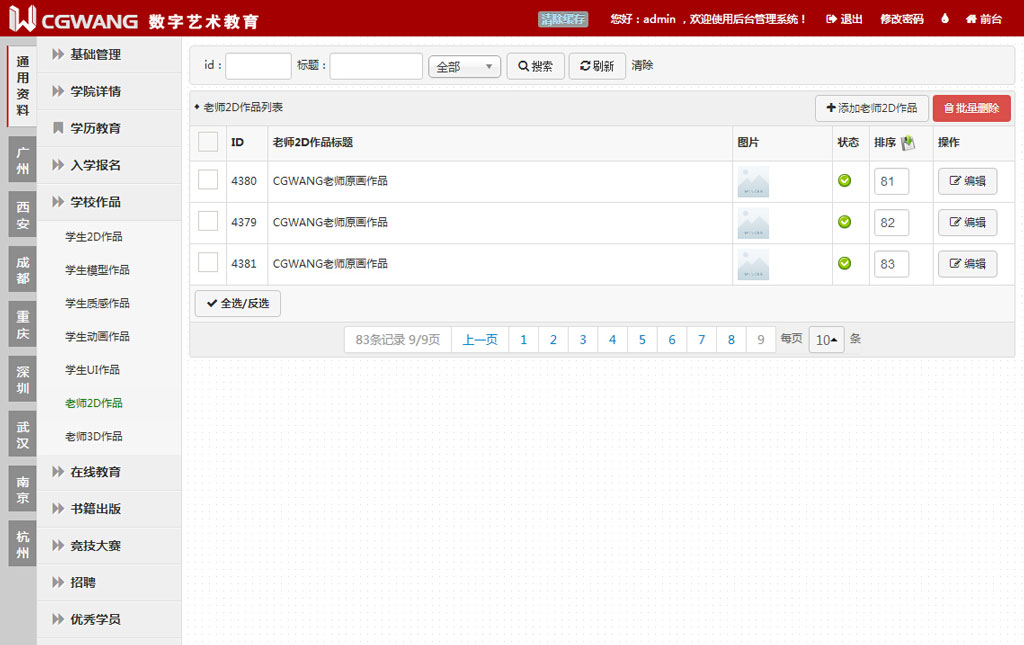Expand the 在线教育 menu

pos(108,472)
